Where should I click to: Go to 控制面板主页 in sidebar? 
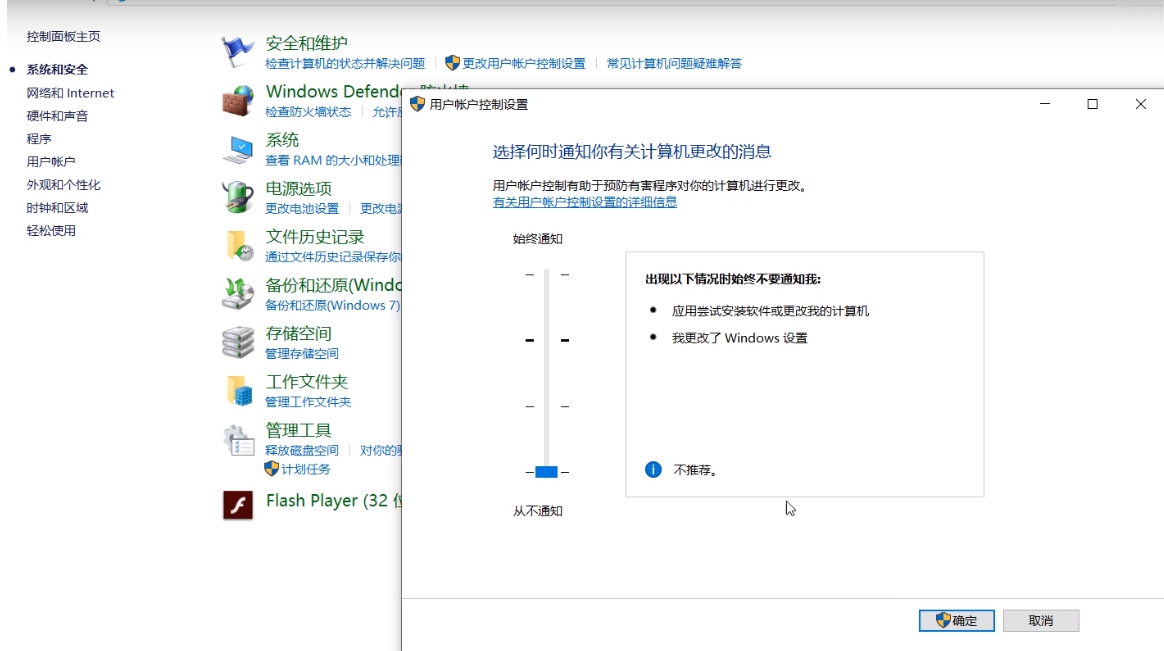pyautogui.click(x=63, y=36)
